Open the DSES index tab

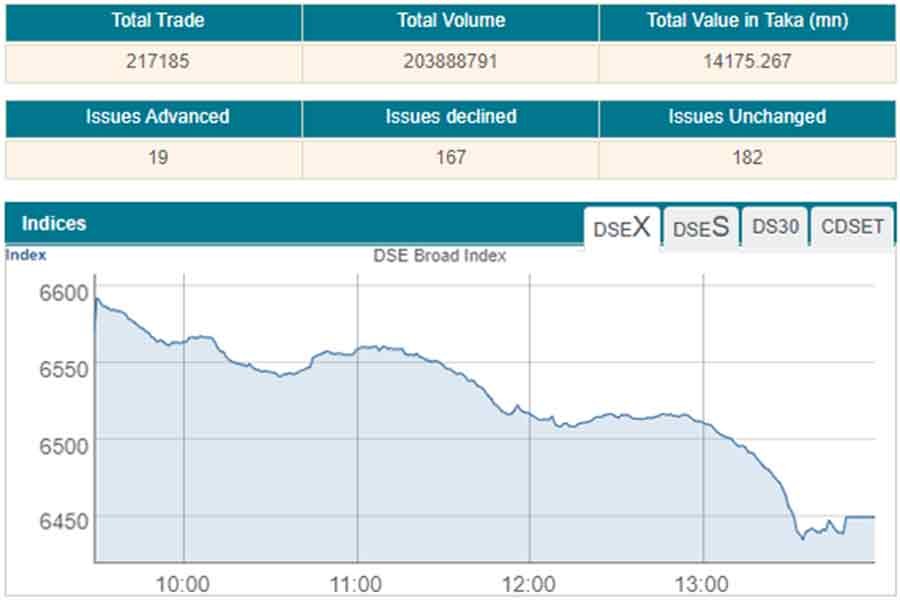click(x=700, y=227)
